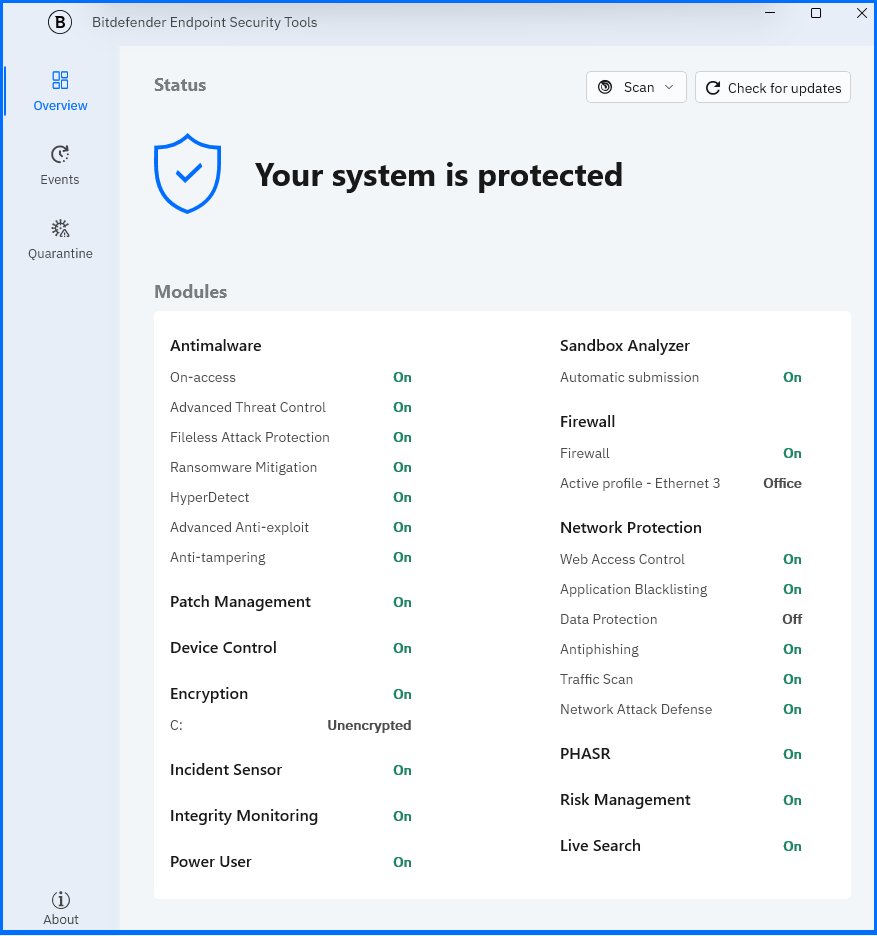Toggle the Antiphishing status

(792, 649)
